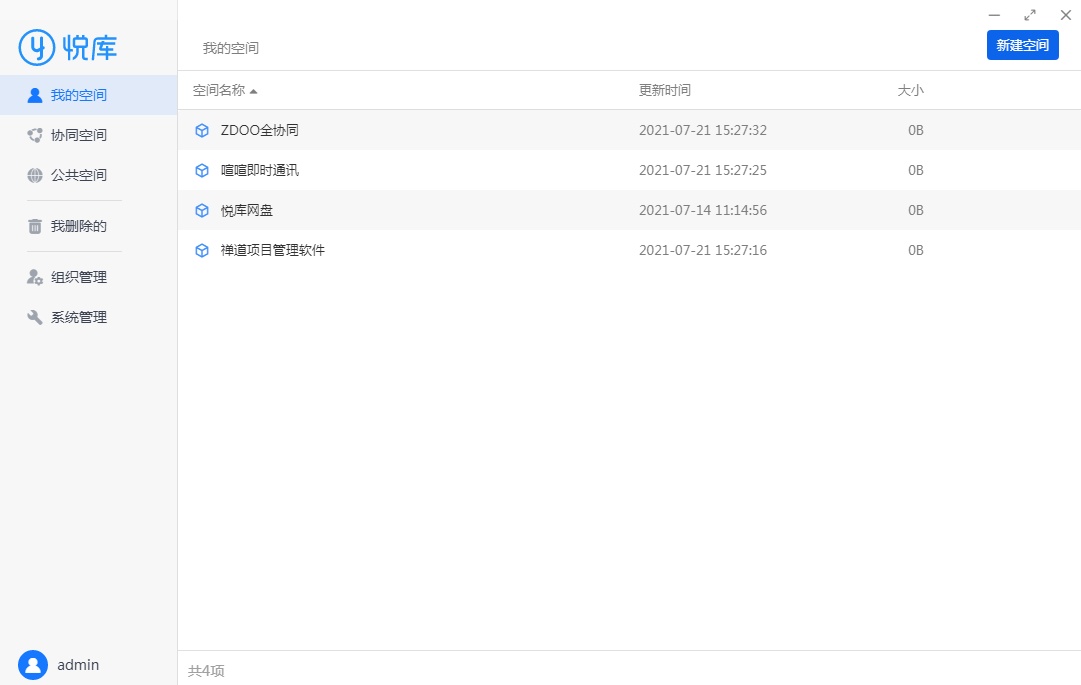Sort by 空间名称 column header

[219, 90]
